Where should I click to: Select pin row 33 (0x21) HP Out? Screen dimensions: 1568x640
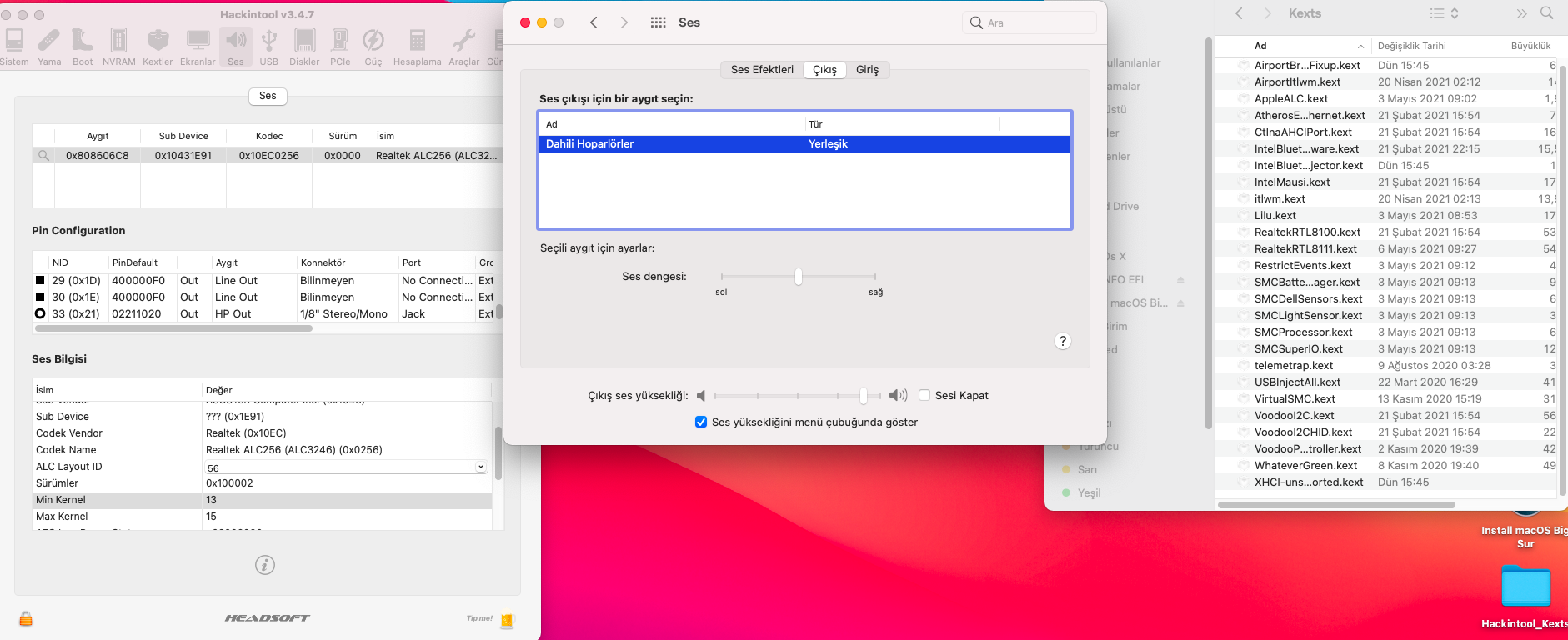[x=264, y=314]
